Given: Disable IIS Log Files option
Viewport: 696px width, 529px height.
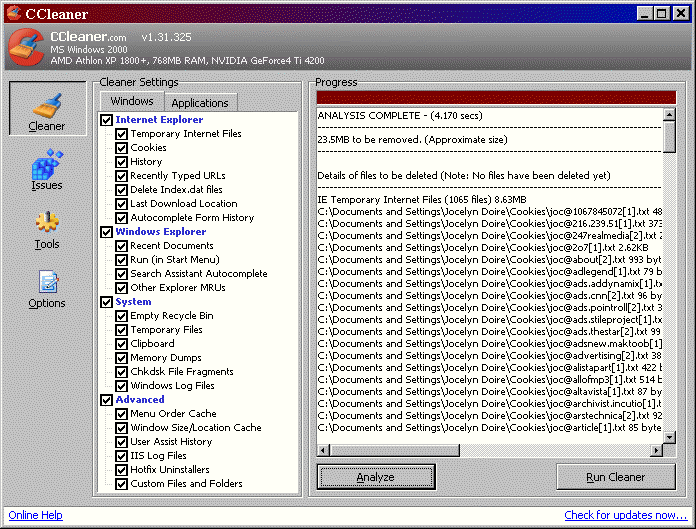Looking at the screenshot, I should pos(121,456).
